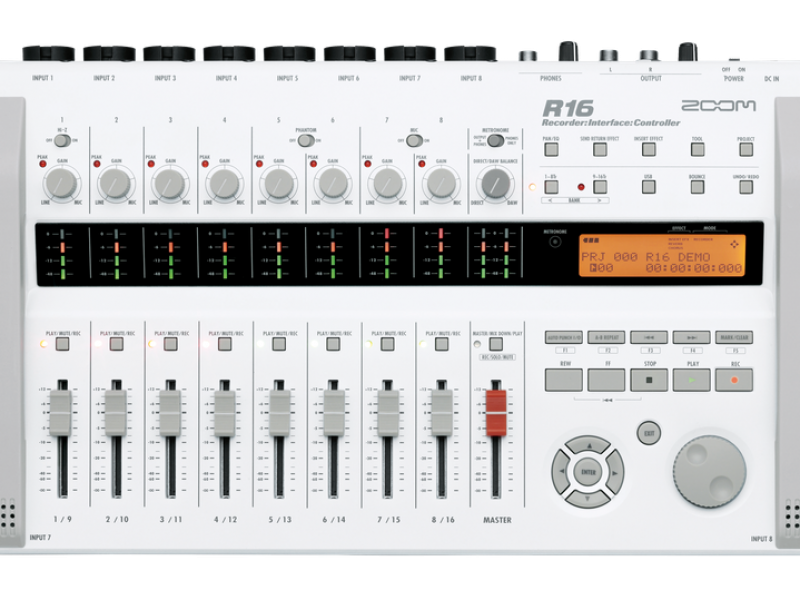Click the REW transport button
The image size is (800, 600).
(x=564, y=380)
